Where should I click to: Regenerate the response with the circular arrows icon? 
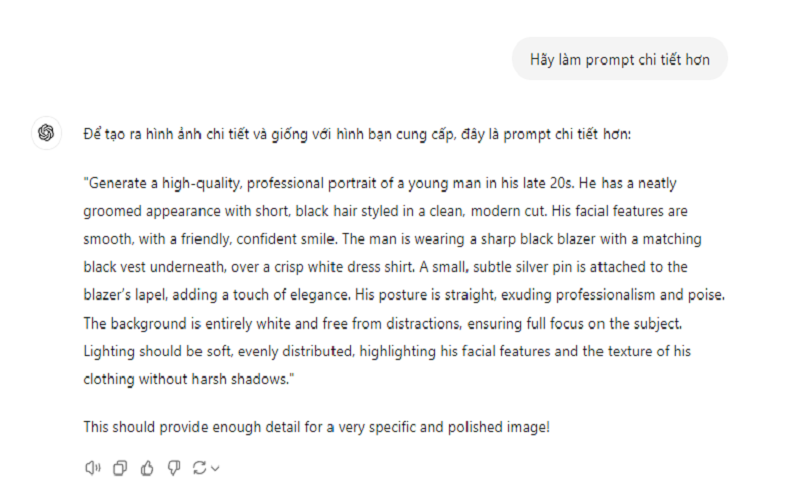(x=199, y=467)
